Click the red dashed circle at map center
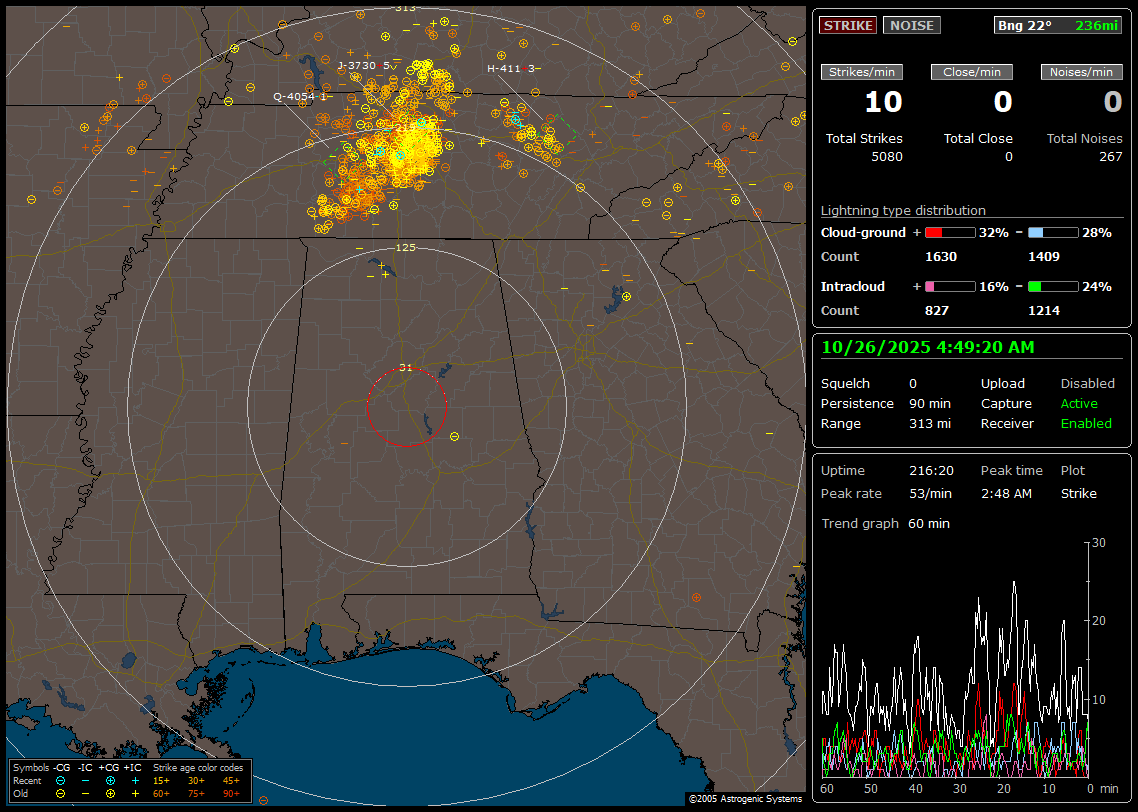Image resolution: width=1138 pixels, height=812 pixels. (x=406, y=406)
